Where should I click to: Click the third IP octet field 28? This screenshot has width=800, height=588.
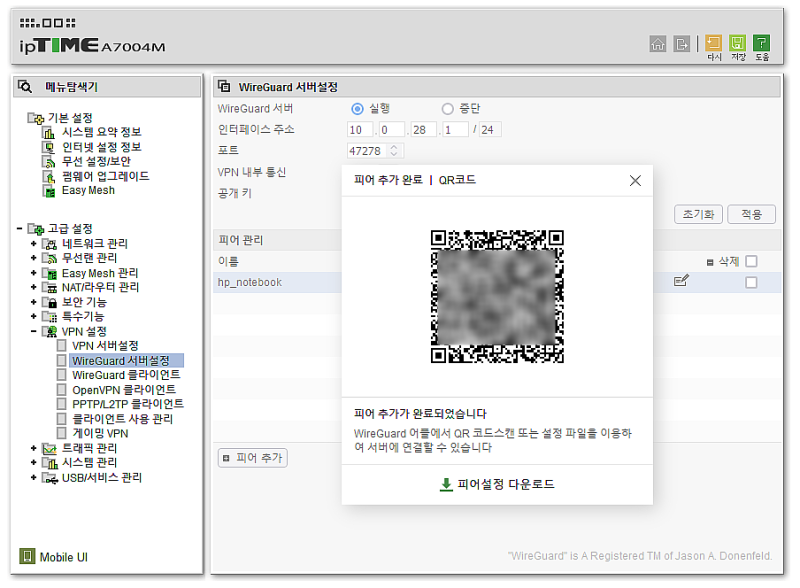424,130
